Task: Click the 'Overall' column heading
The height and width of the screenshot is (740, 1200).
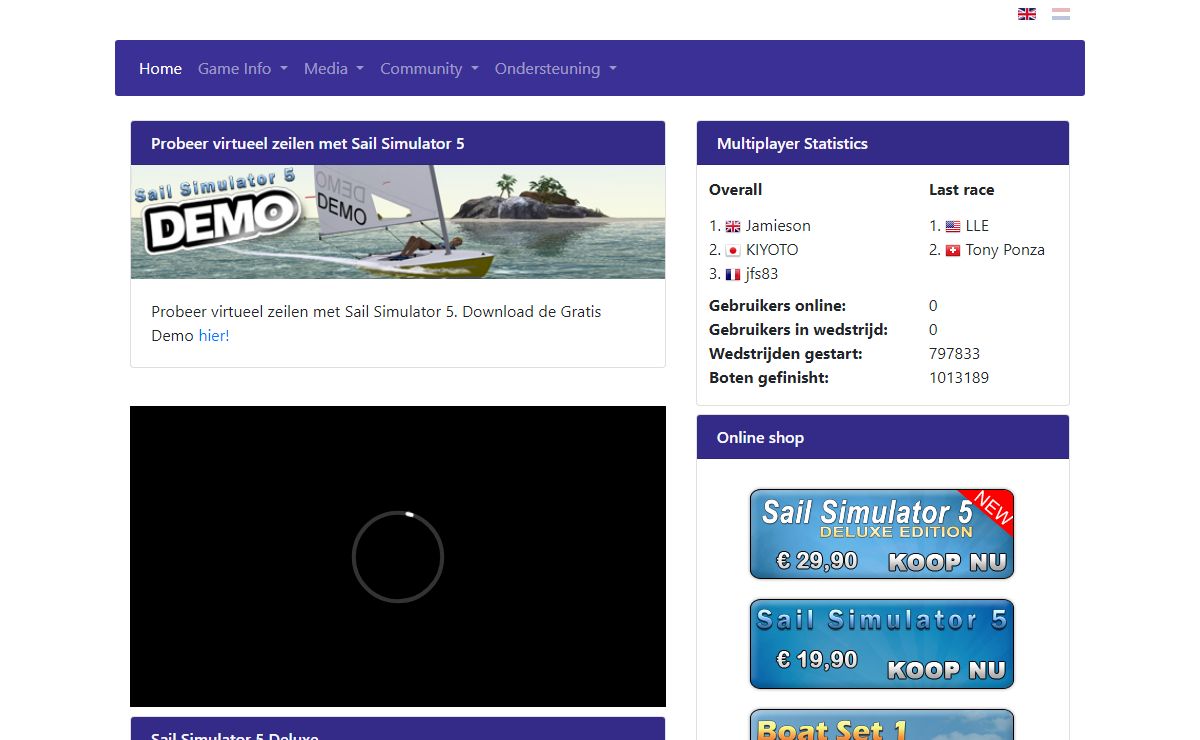Action: (x=736, y=190)
